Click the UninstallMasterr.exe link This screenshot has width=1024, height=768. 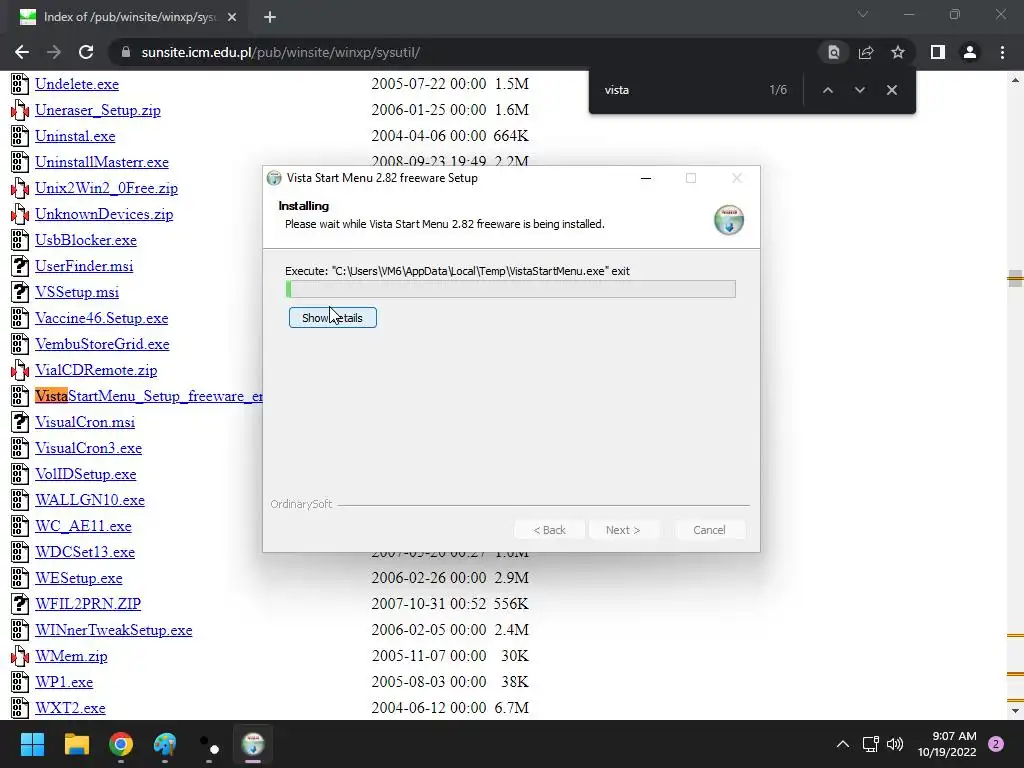coord(102,162)
